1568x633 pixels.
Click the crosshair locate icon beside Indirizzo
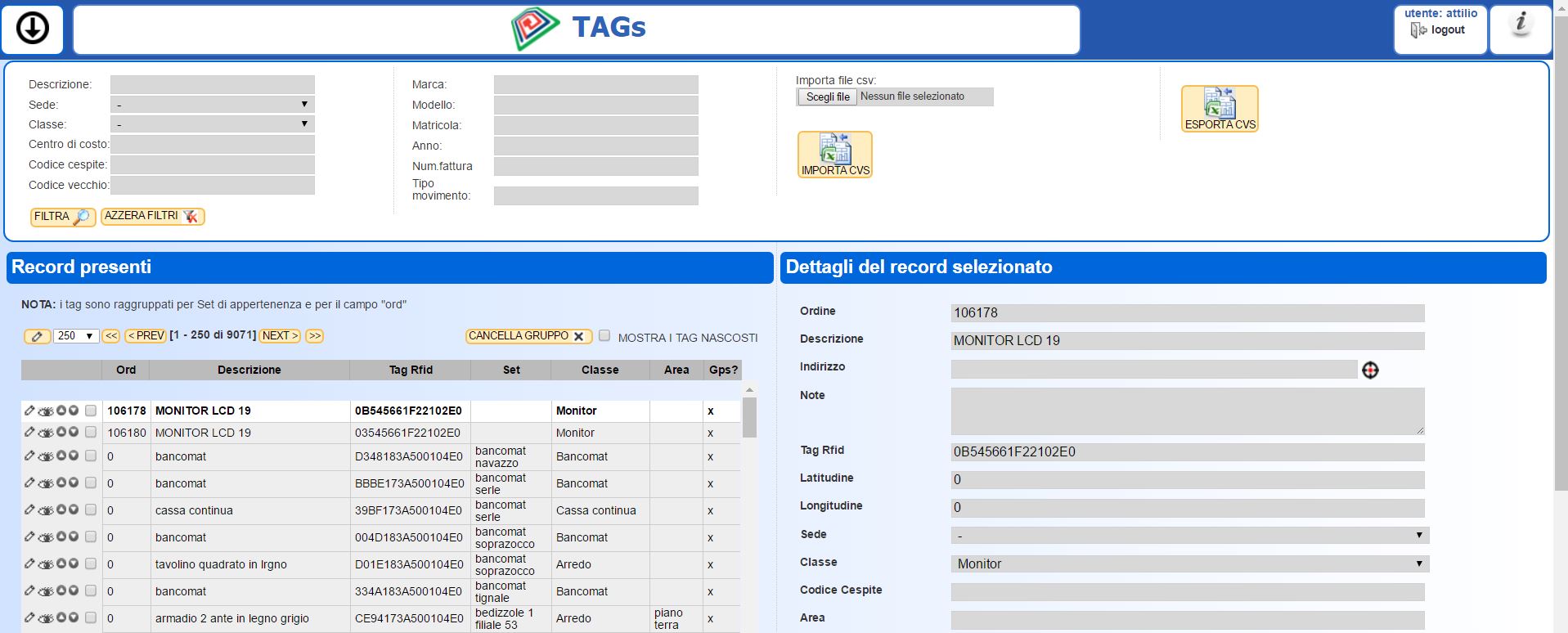click(x=1370, y=370)
